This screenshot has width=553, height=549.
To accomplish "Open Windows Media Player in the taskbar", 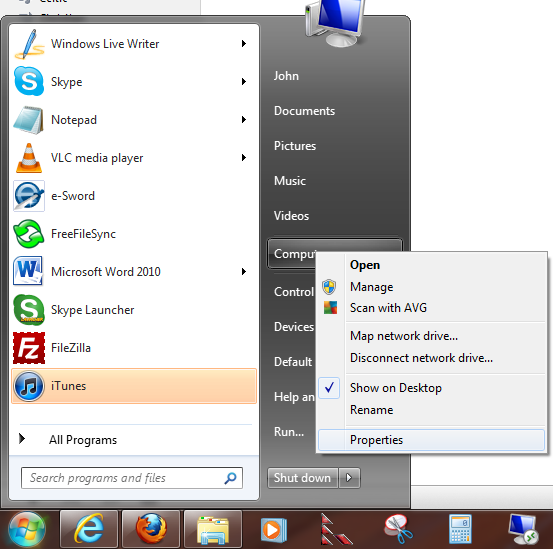I will (274, 529).
